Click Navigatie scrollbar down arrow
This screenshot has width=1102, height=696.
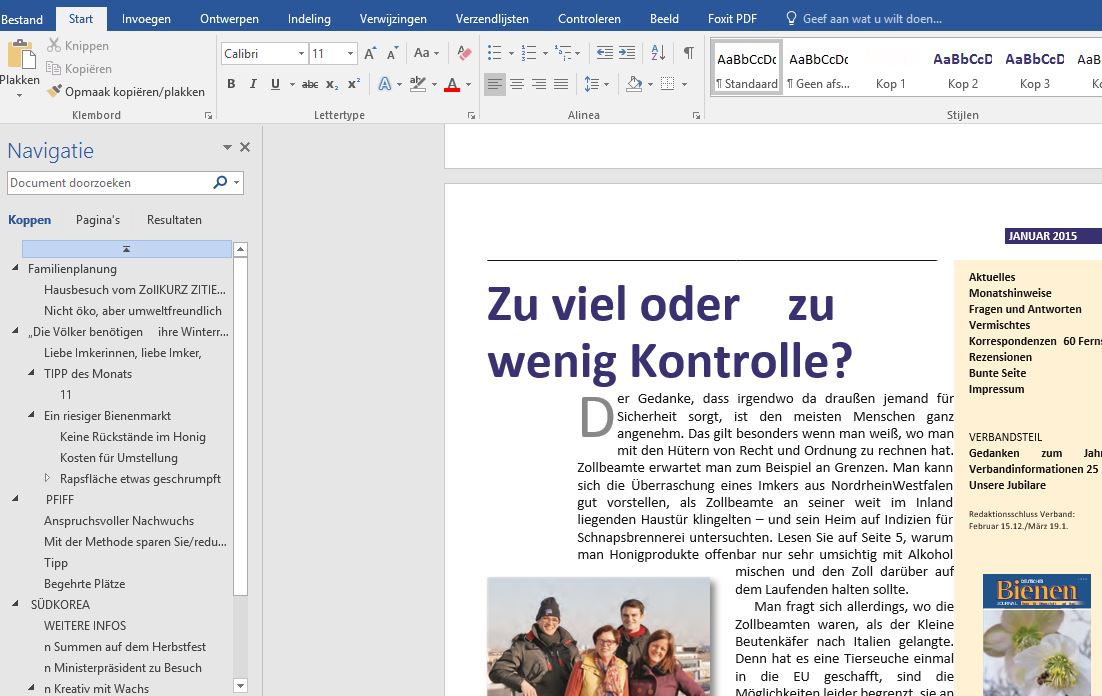pos(240,686)
